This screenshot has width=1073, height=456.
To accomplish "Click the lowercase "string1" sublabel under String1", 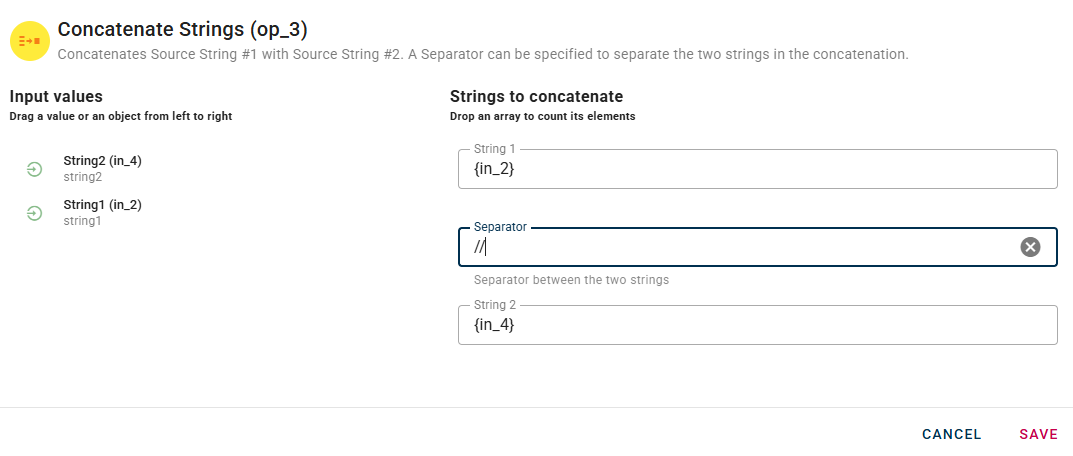I will coord(82,221).
